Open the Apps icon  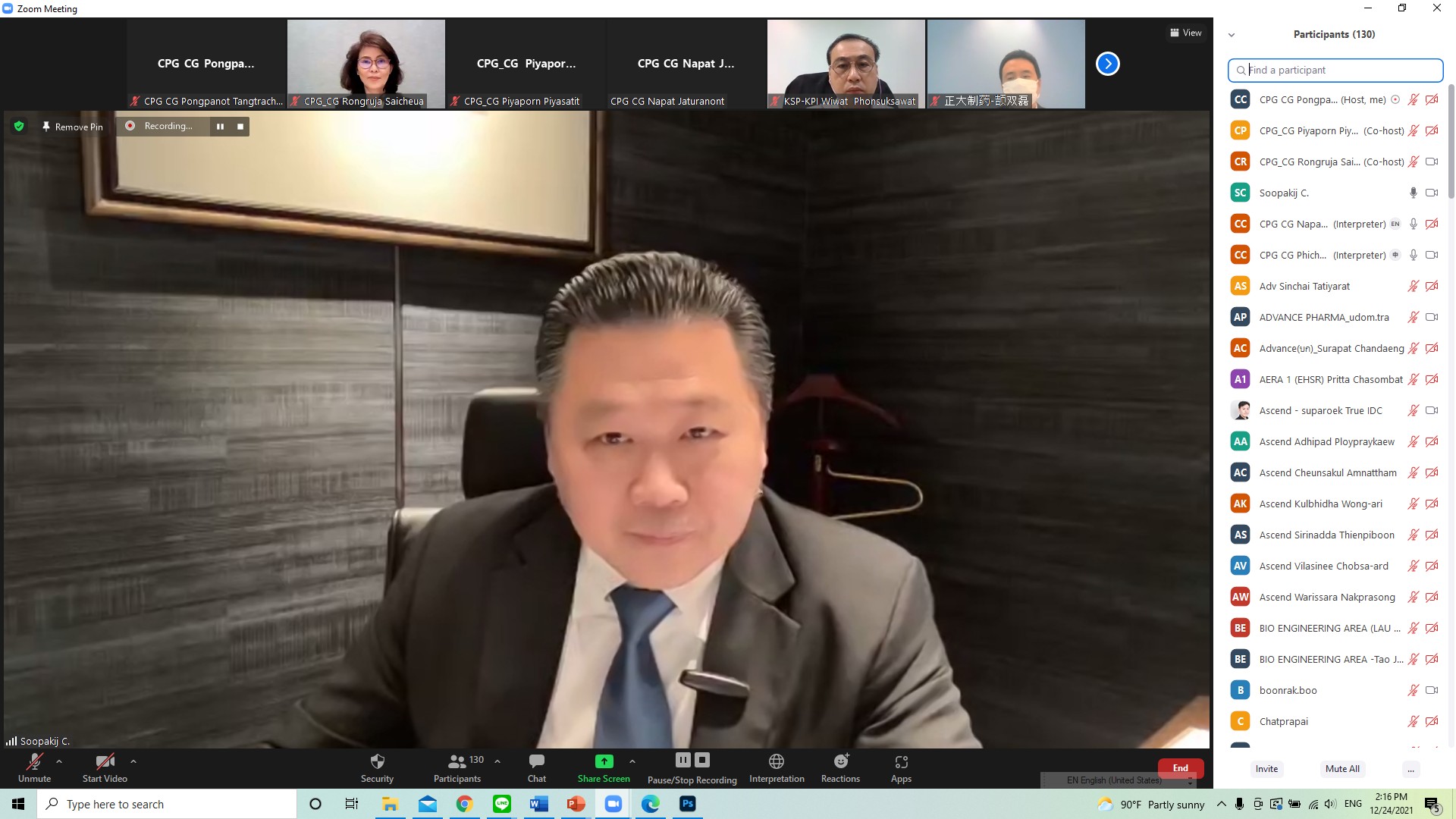(x=901, y=761)
